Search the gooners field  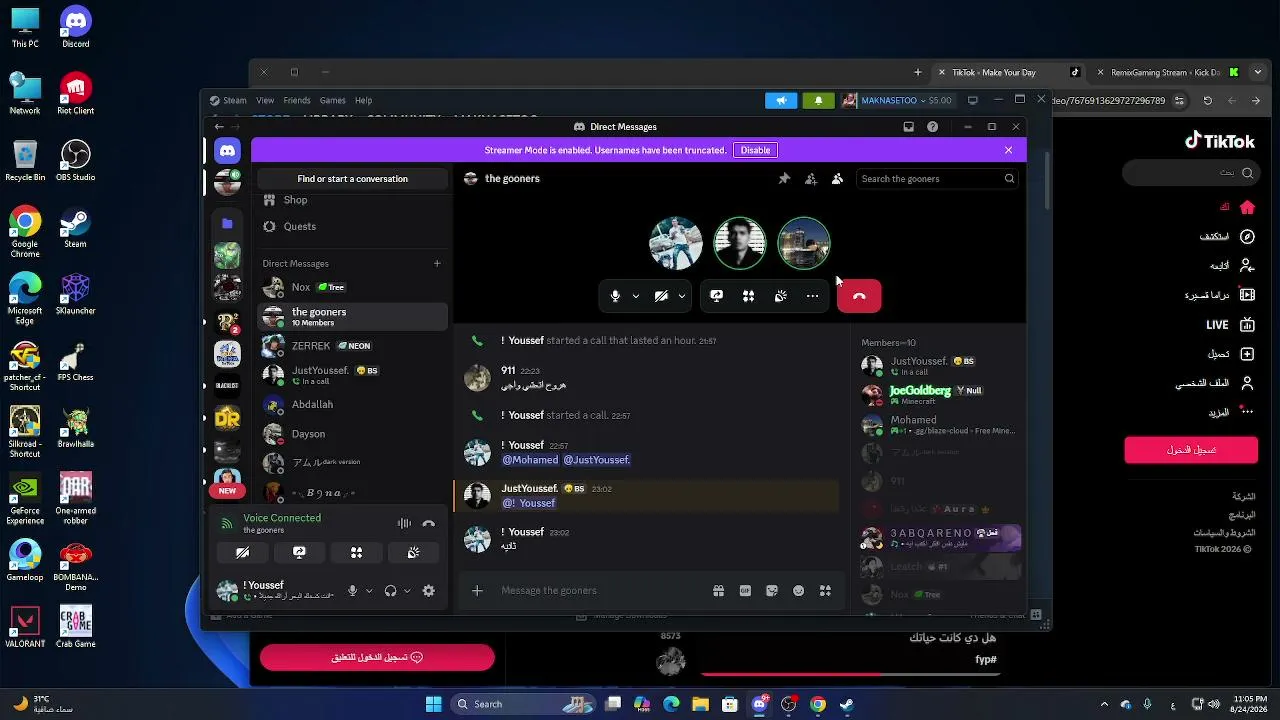tap(937, 179)
